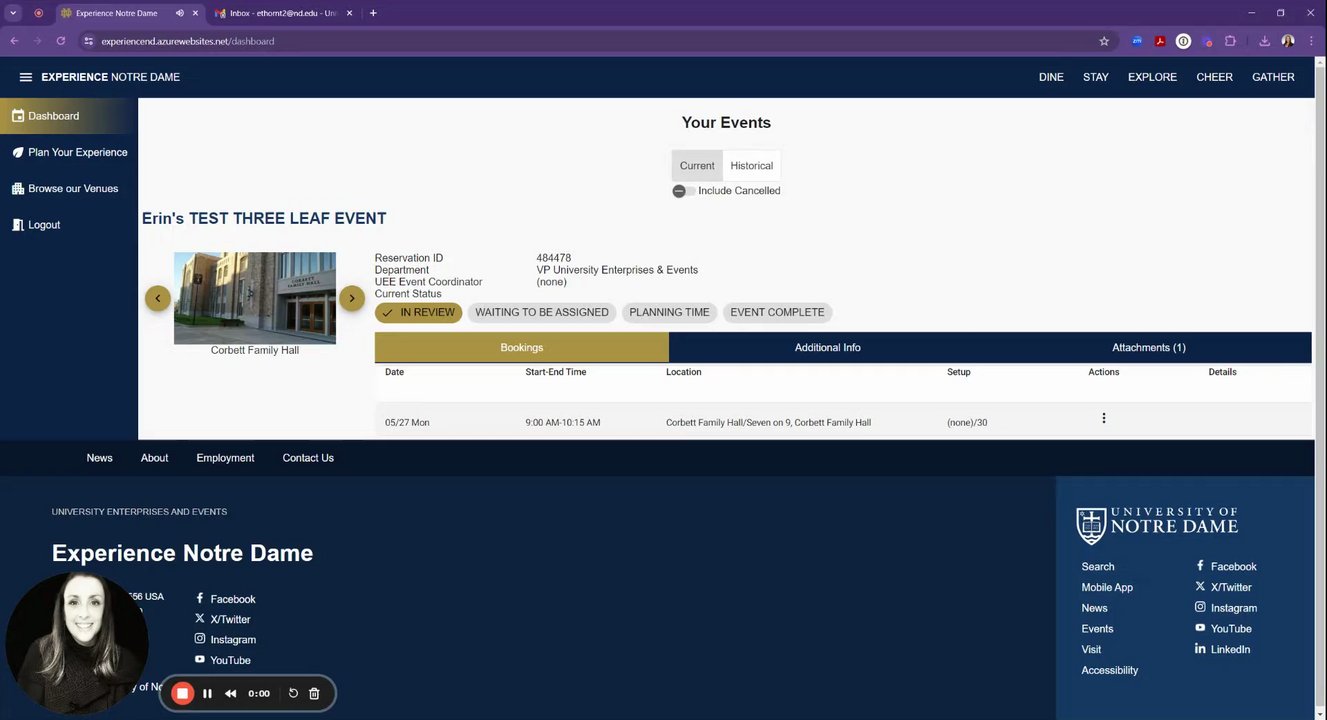Screen dimensions: 1327x720
Task: Switch to Historical events
Action: coord(752,166)
